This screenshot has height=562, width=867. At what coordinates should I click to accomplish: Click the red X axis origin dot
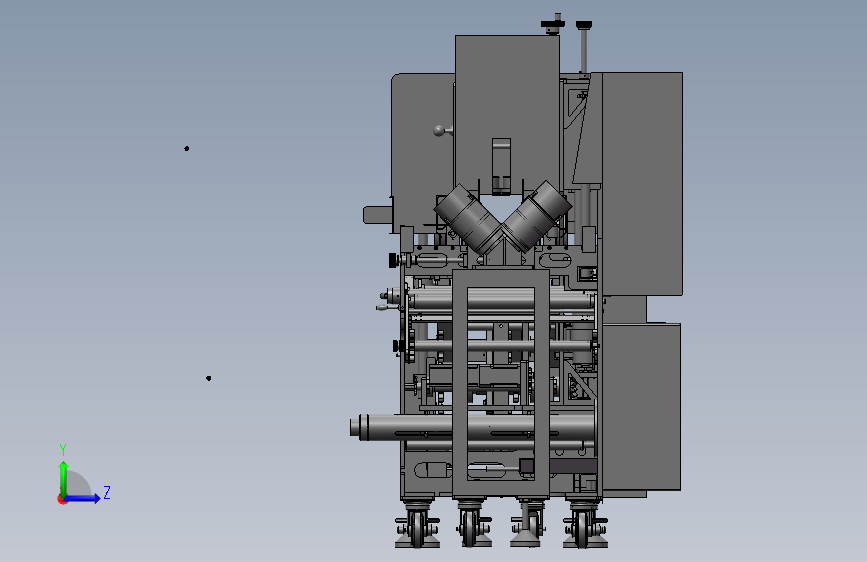(x=62, y=499)
